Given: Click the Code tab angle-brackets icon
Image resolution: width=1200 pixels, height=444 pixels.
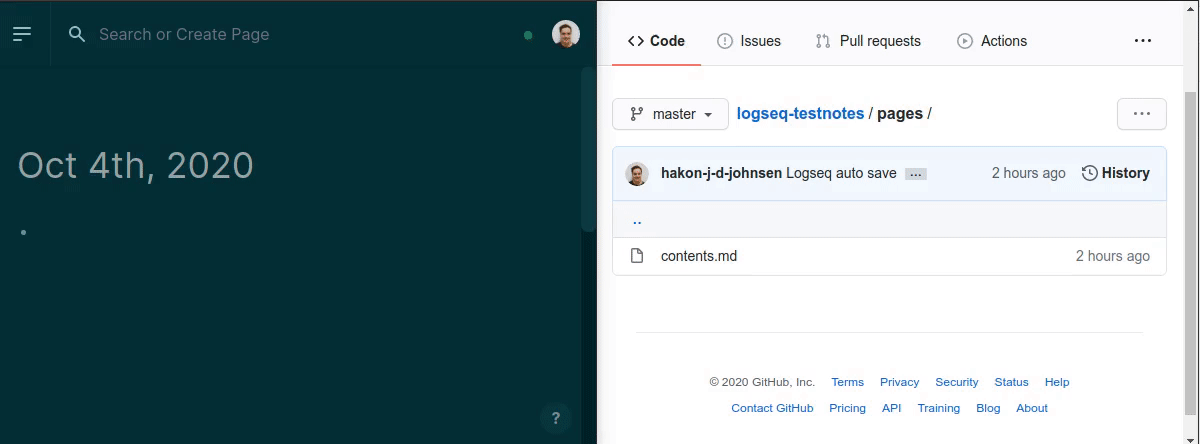Looking at the screenshot, I should tap(635, 41).
